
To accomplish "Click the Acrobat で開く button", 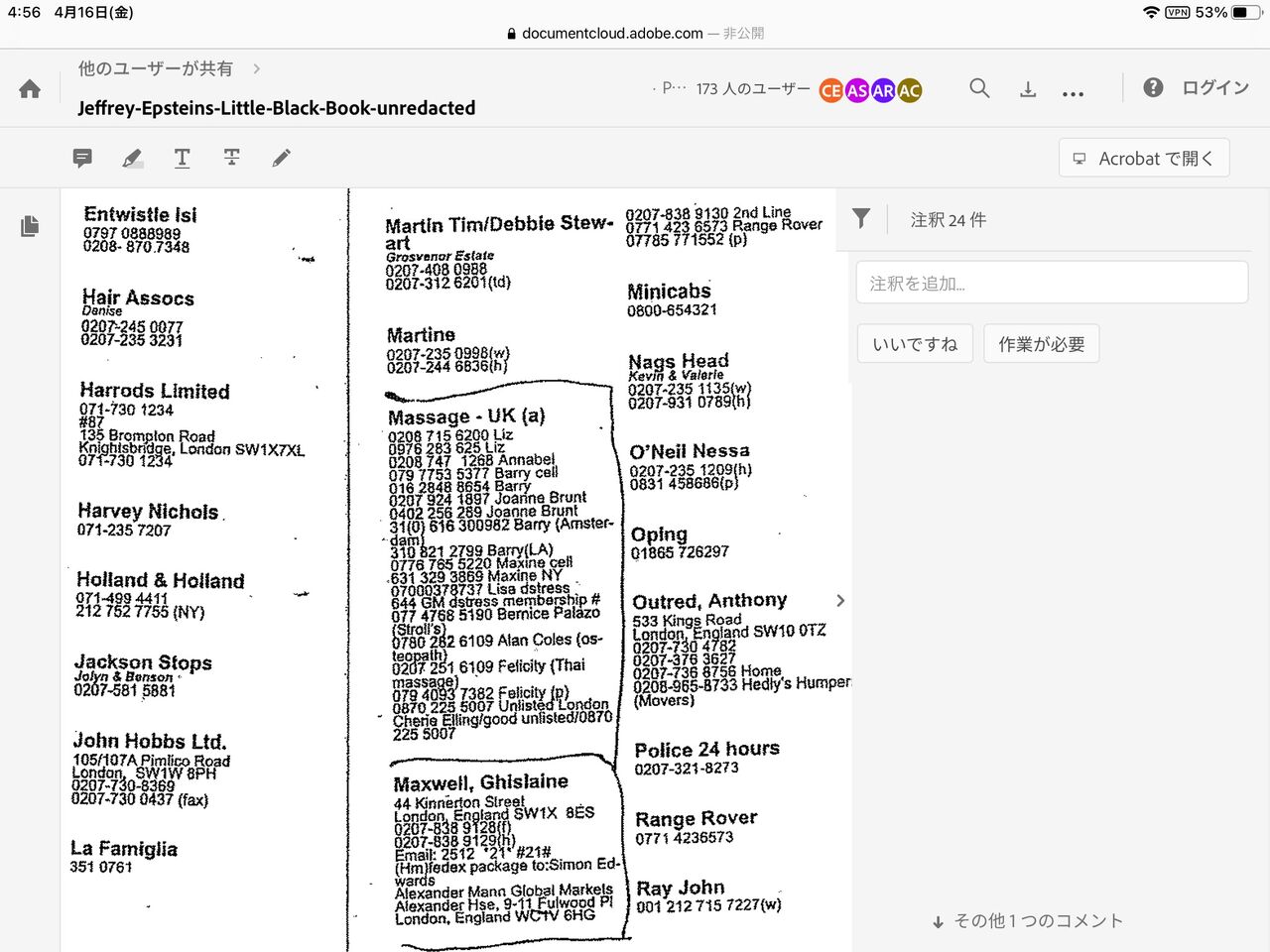I will (x=1144, y=158).
